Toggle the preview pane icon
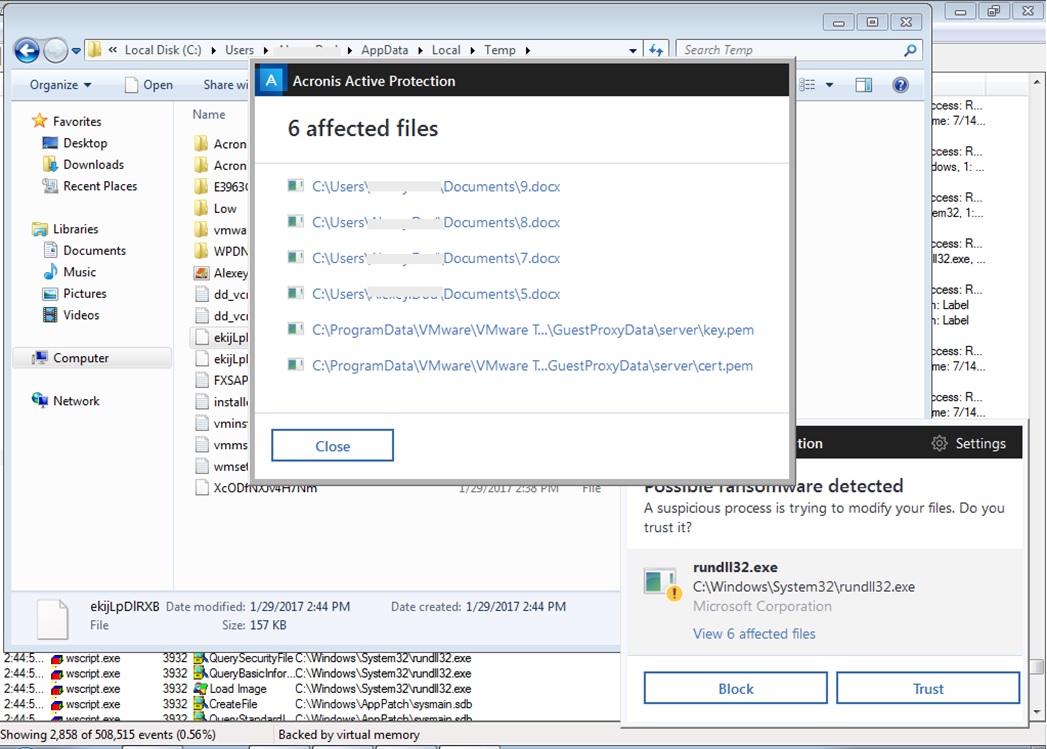This screenshot has width=1047, height=749. (863, 85)
